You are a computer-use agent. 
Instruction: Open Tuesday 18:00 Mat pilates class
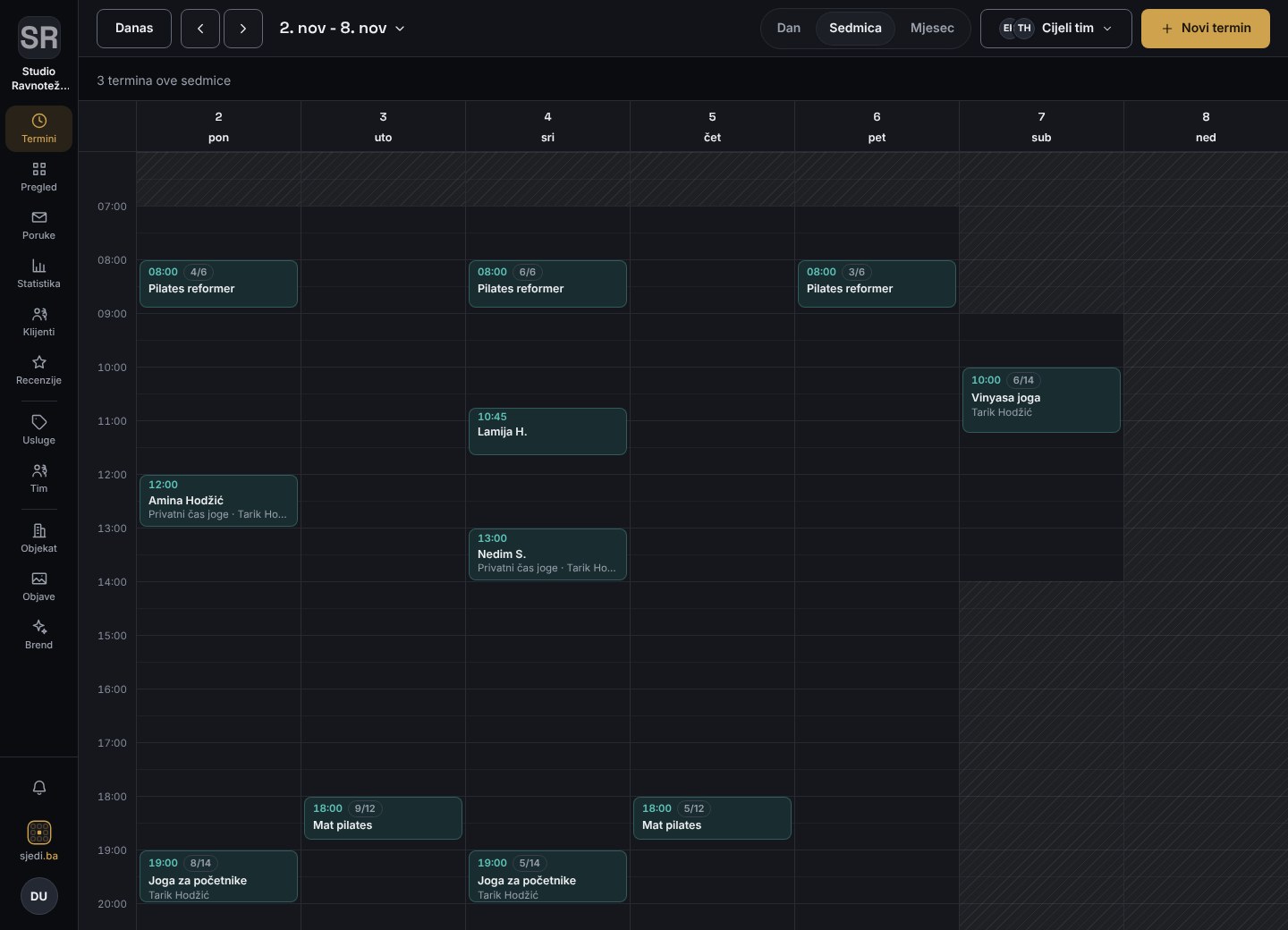click(x=383, y=818)
